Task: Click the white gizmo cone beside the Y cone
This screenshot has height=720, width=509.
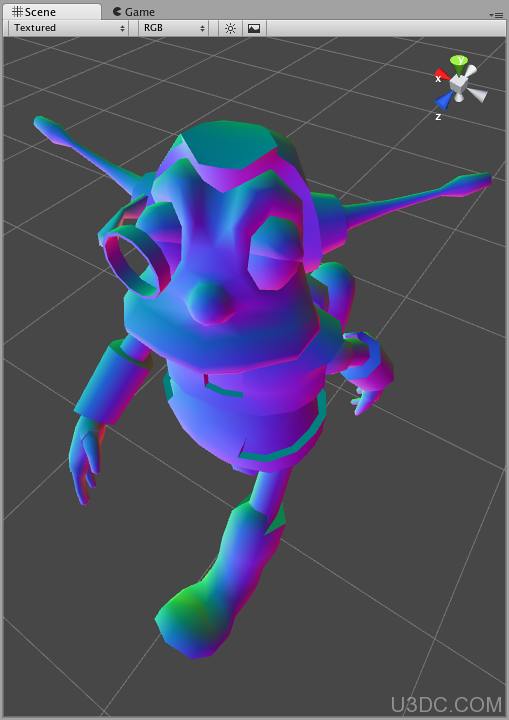Action: pyautogui.click(x=470, y=71)
